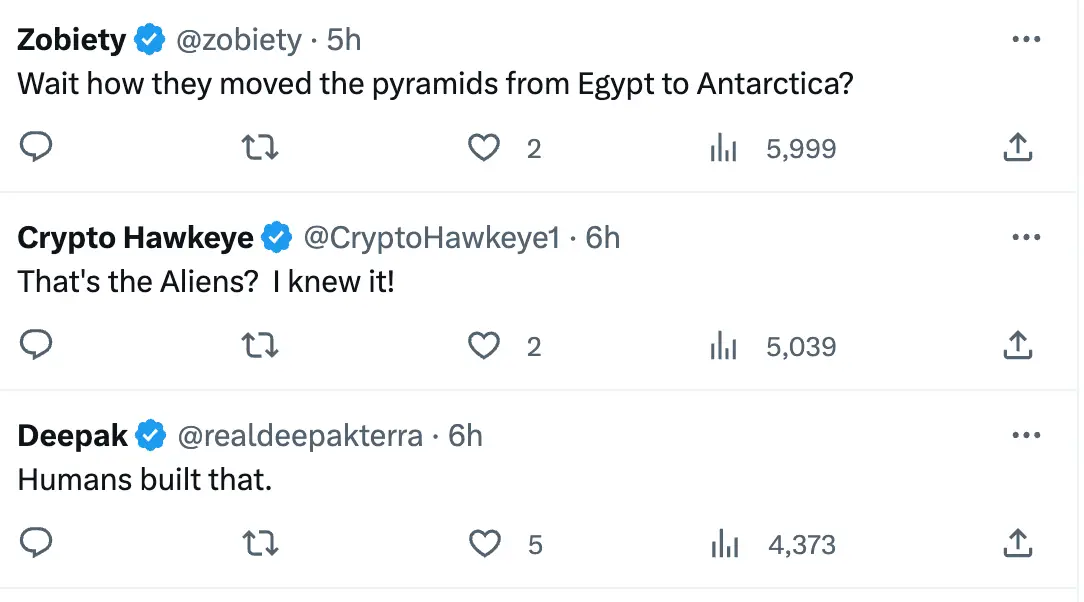Click Zobiety's blue verified badge
The image size is (1084, 602).
point(148,38)
